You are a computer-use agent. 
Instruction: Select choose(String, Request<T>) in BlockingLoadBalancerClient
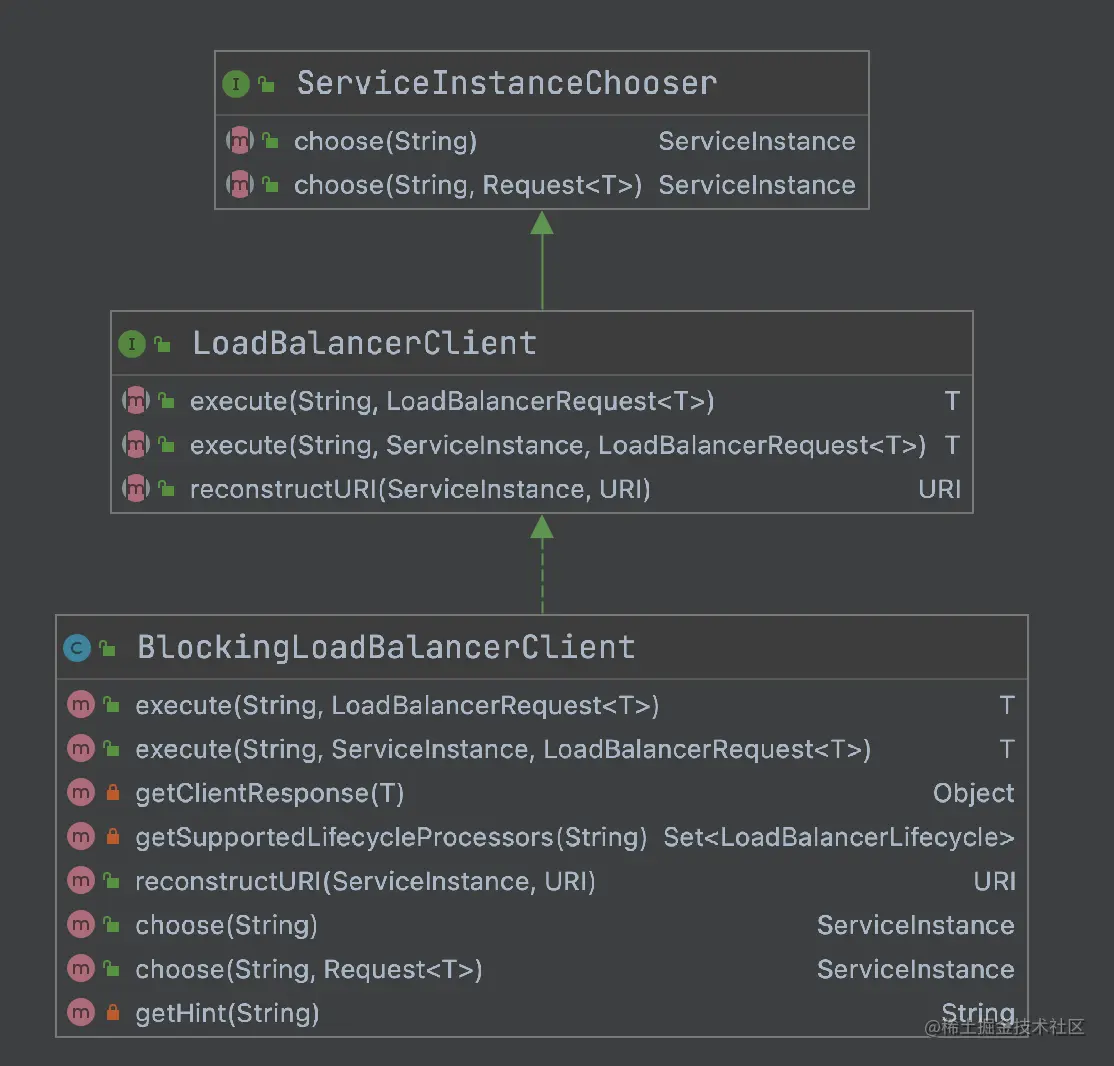tap(309, 969)
